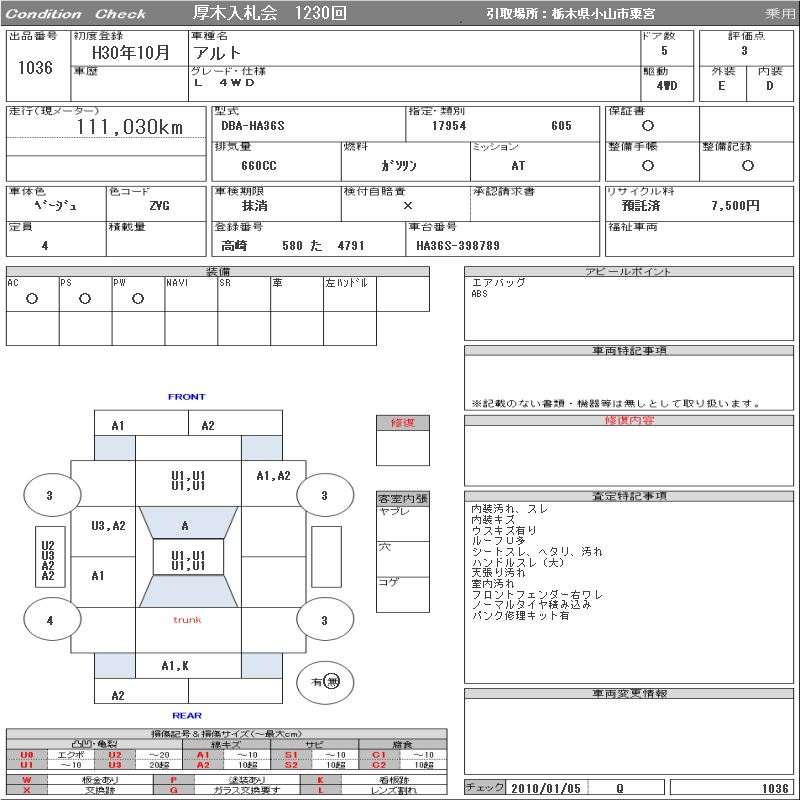This screenshot has width=800, height=800.
Task: Click the red U0 legend cell
Action: point(27,755)
